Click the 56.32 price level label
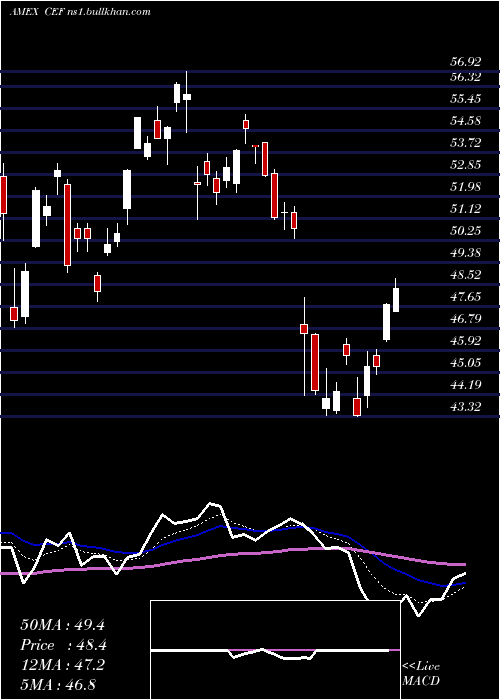The image size is (500, 700). click(465, 77)
